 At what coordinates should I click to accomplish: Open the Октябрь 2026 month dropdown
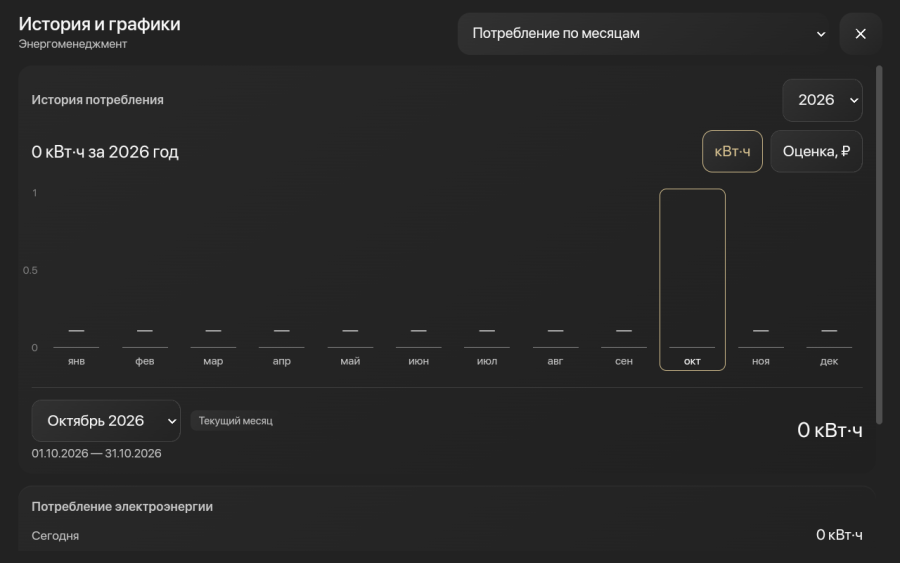click(106, 421)
